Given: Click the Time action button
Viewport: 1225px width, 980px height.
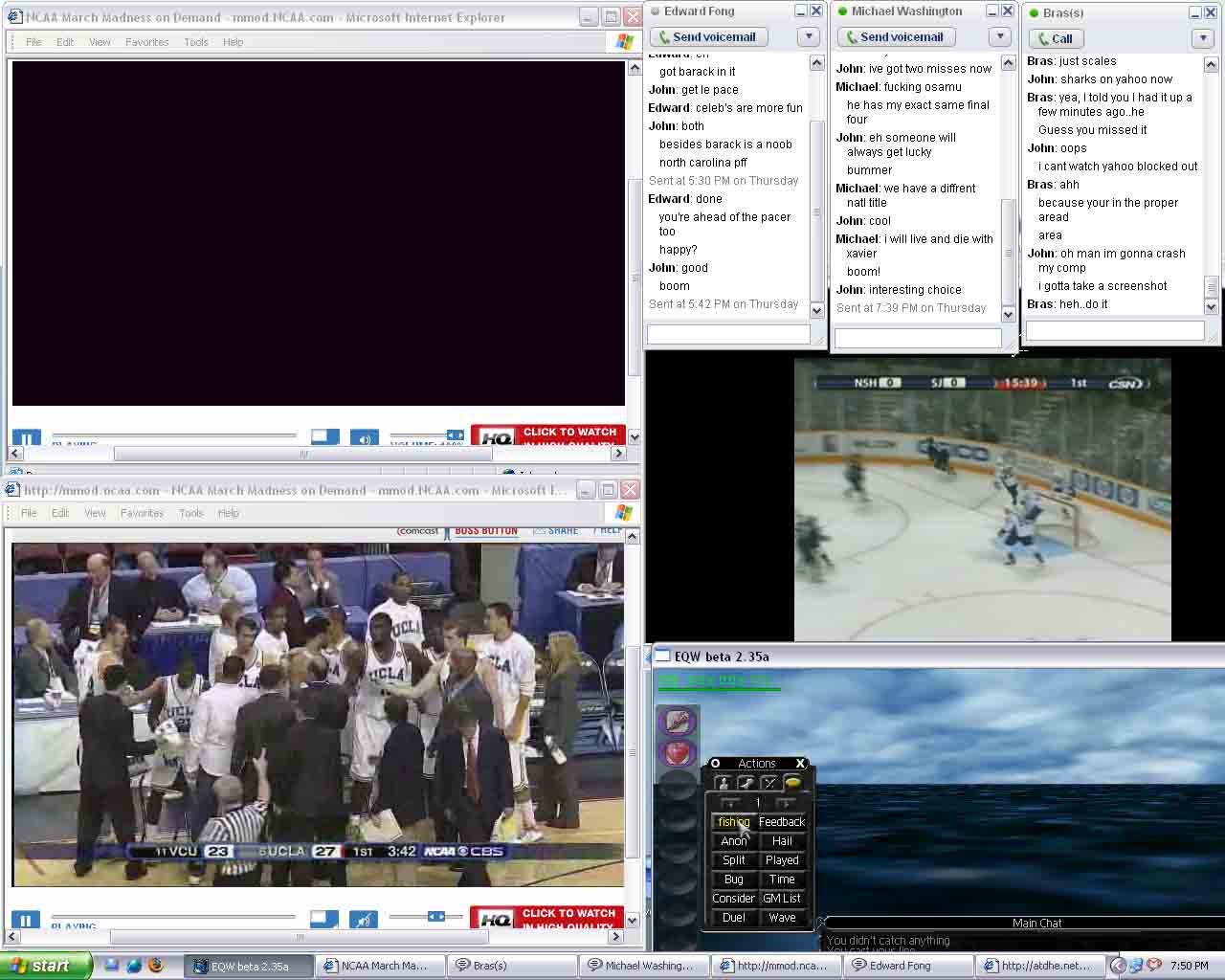Looking at the screenshot, I should click(x=782, y=880).
